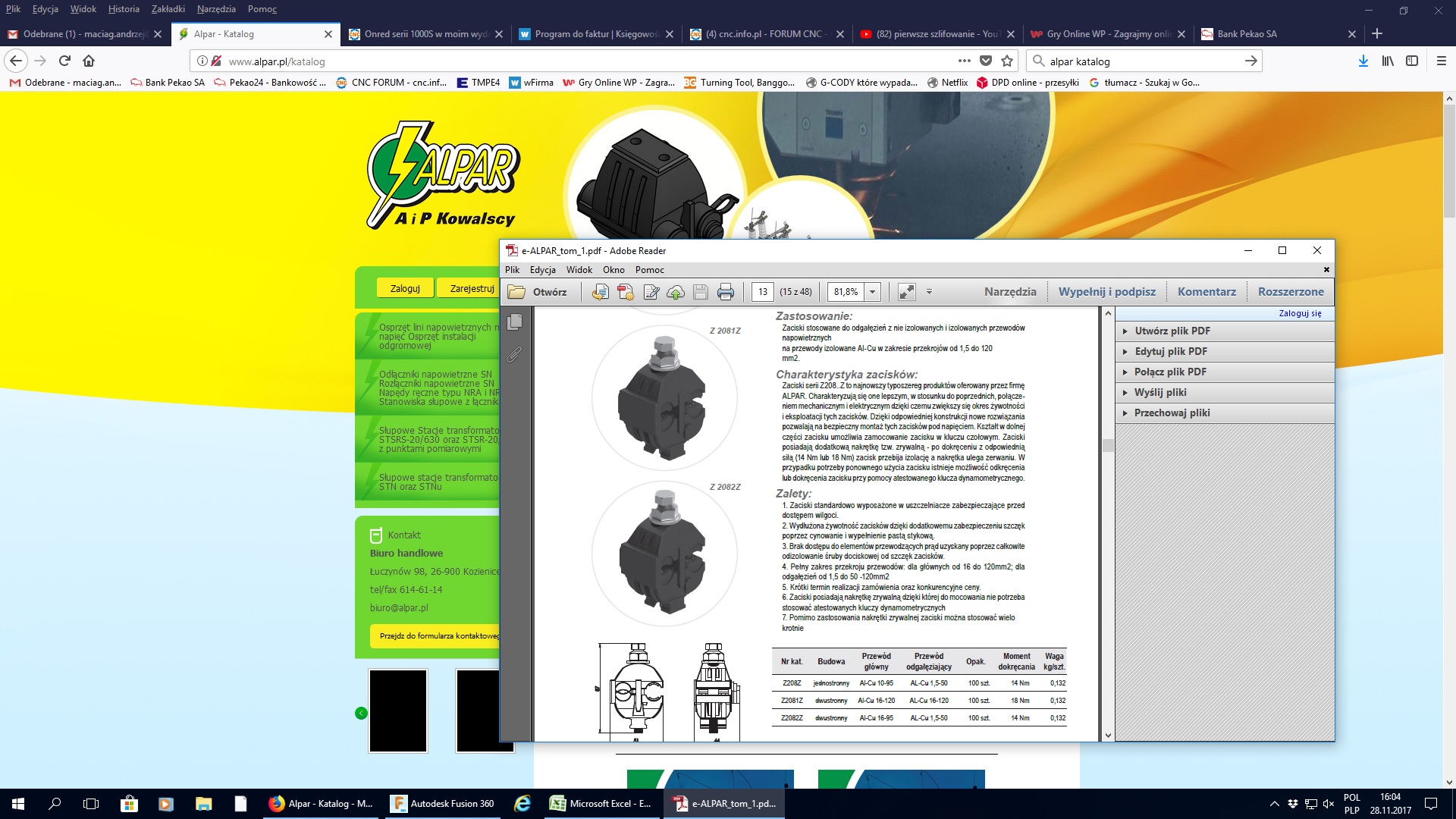The height and width of the screenshot is (819, 1456).
Task: Open Microsoft Excel from taskbar
Action: pyautogui.click(x=601, y=804)
